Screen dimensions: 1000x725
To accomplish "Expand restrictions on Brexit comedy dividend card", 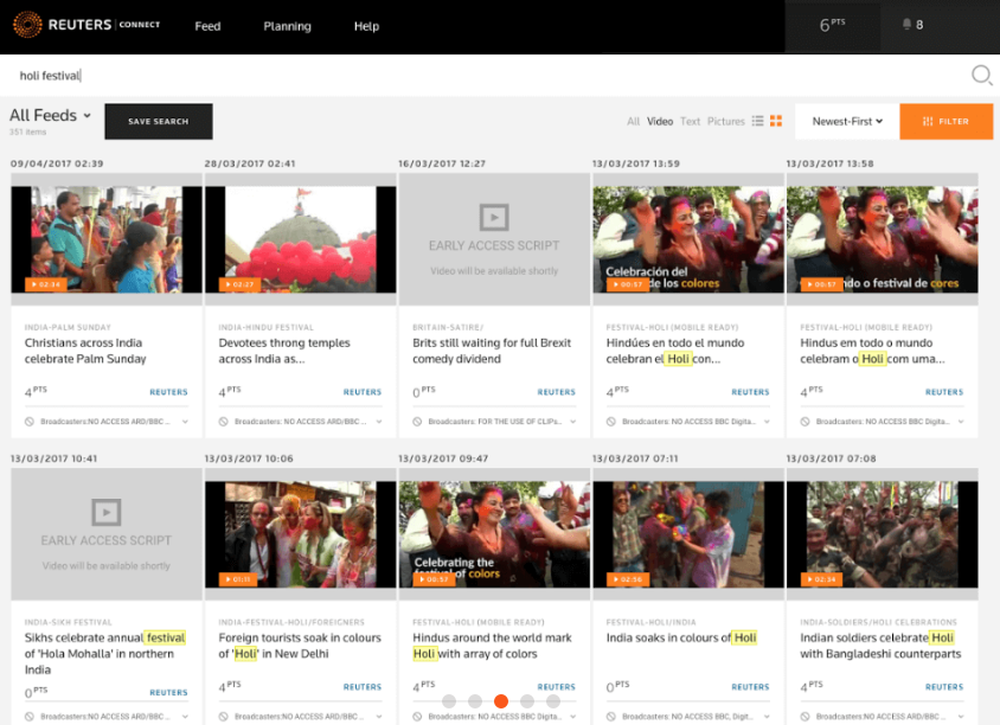I will 573,421.
